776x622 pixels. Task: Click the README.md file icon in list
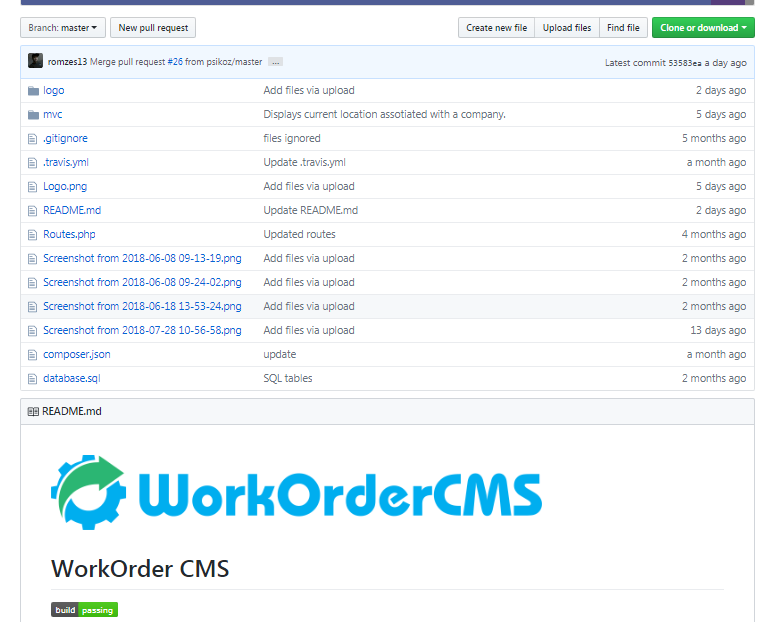(x=33, y=211)
